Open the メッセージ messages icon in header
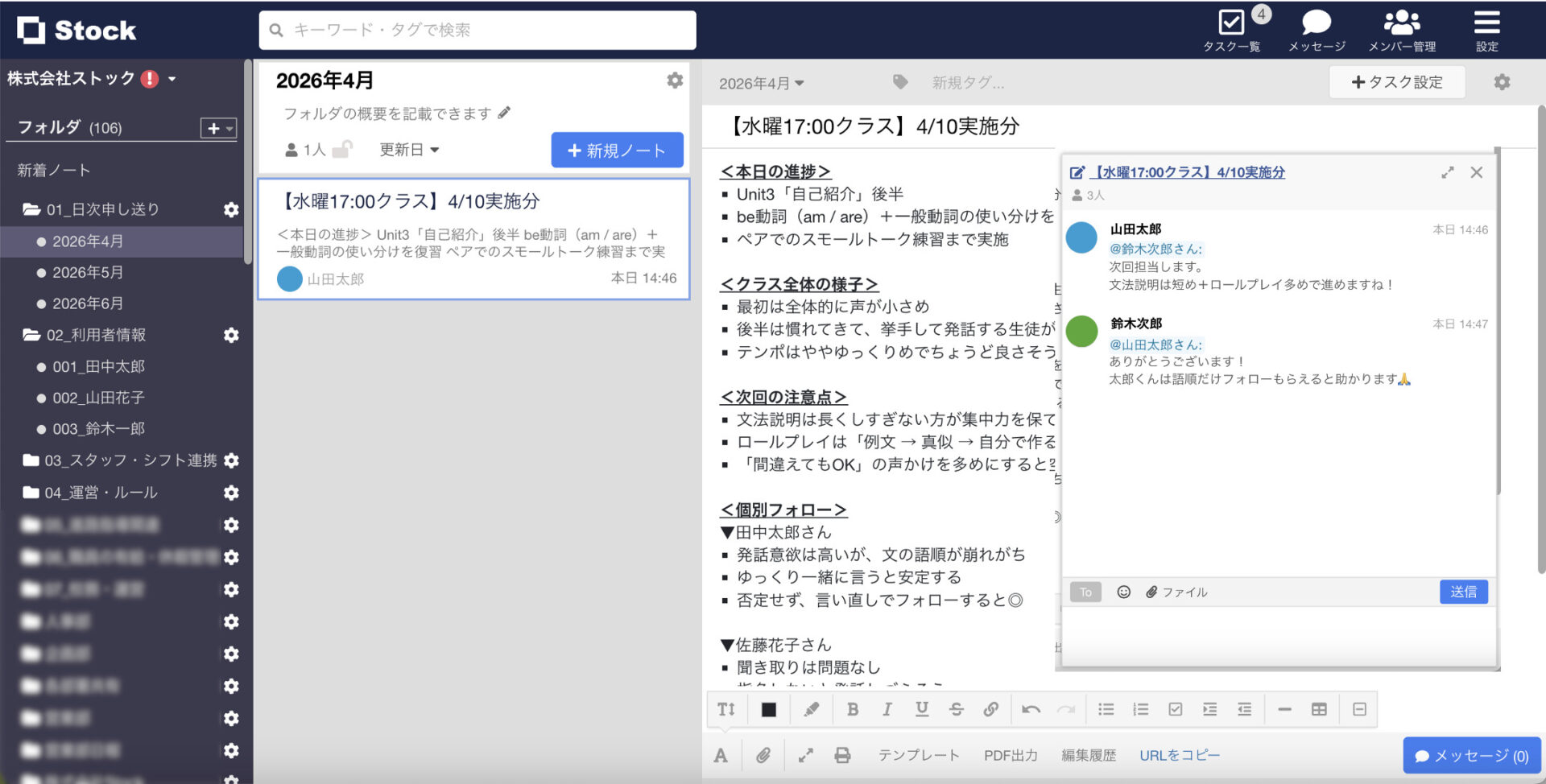This screenshot has width=1546, height=784. coord(1317,24)
